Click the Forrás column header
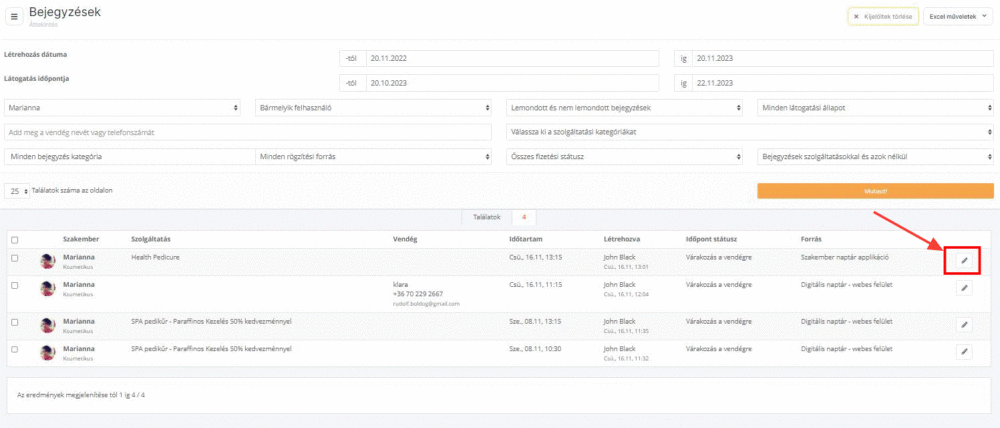The width and height of the screenshot is (1000, 428). tap(811, 239)
